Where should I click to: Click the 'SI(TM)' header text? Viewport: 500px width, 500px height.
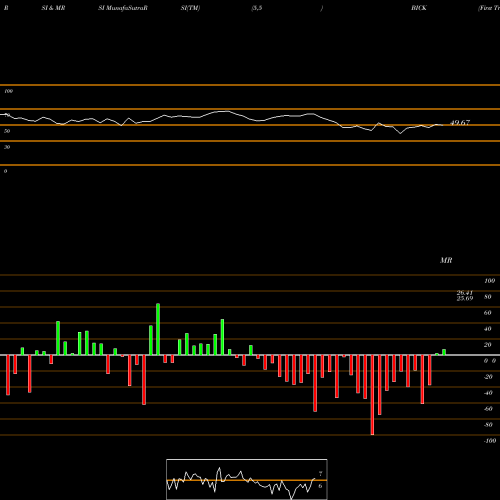click(x=190, y=8)
